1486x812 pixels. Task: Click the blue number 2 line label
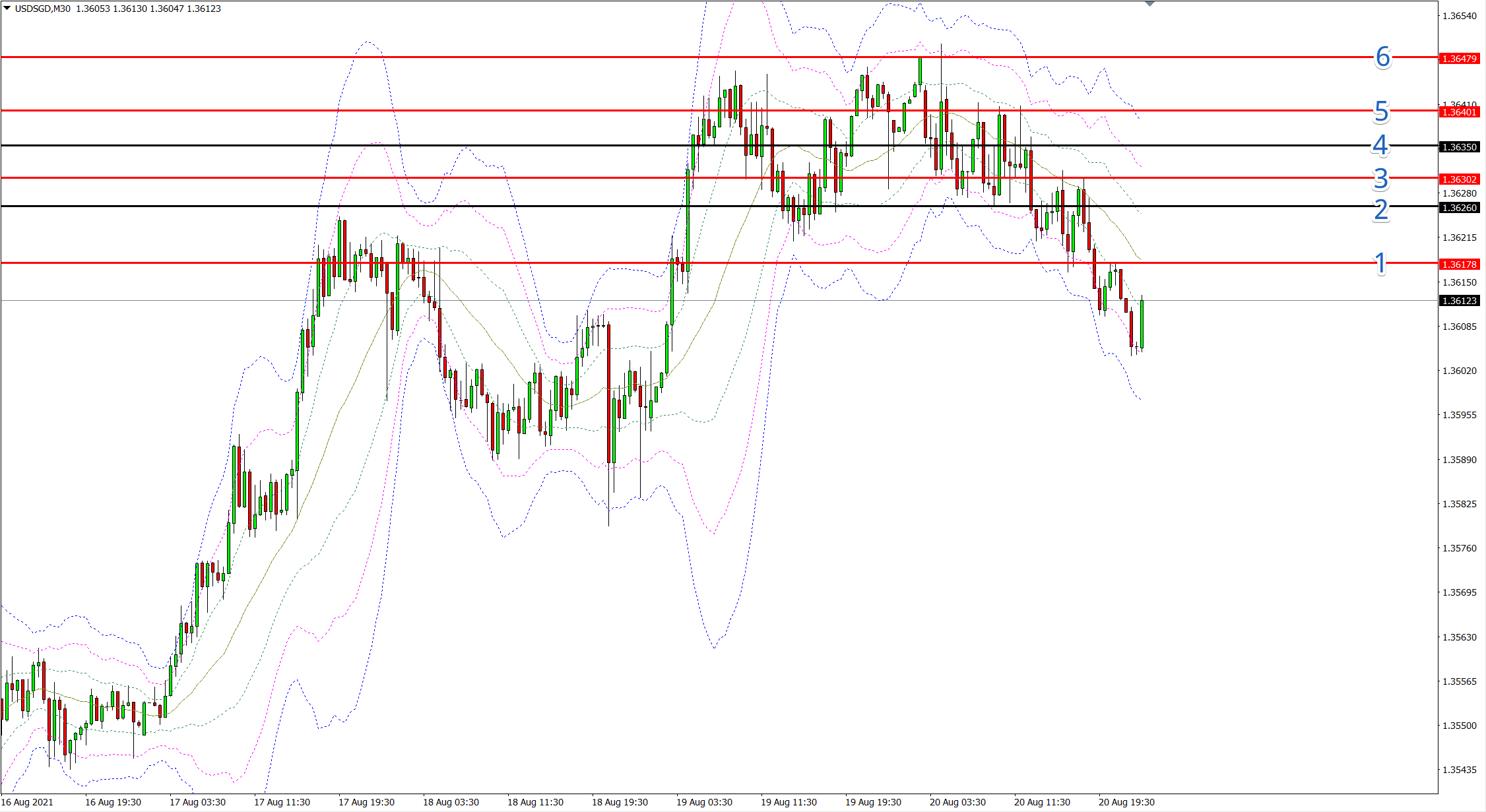coord(1381,210)
